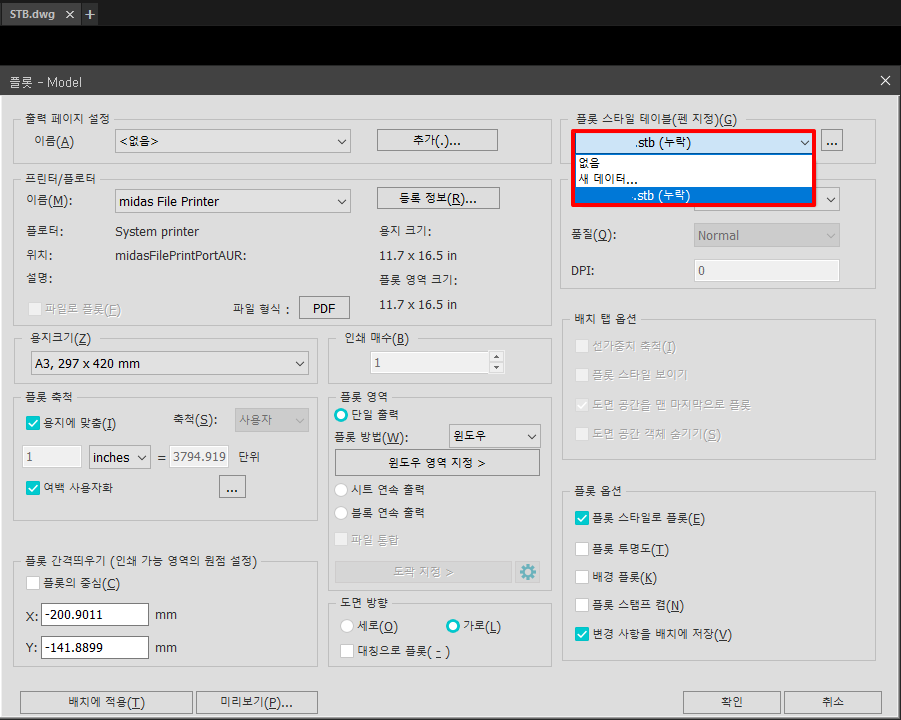Open the custom margins ellipsis button

pos(231,488)
